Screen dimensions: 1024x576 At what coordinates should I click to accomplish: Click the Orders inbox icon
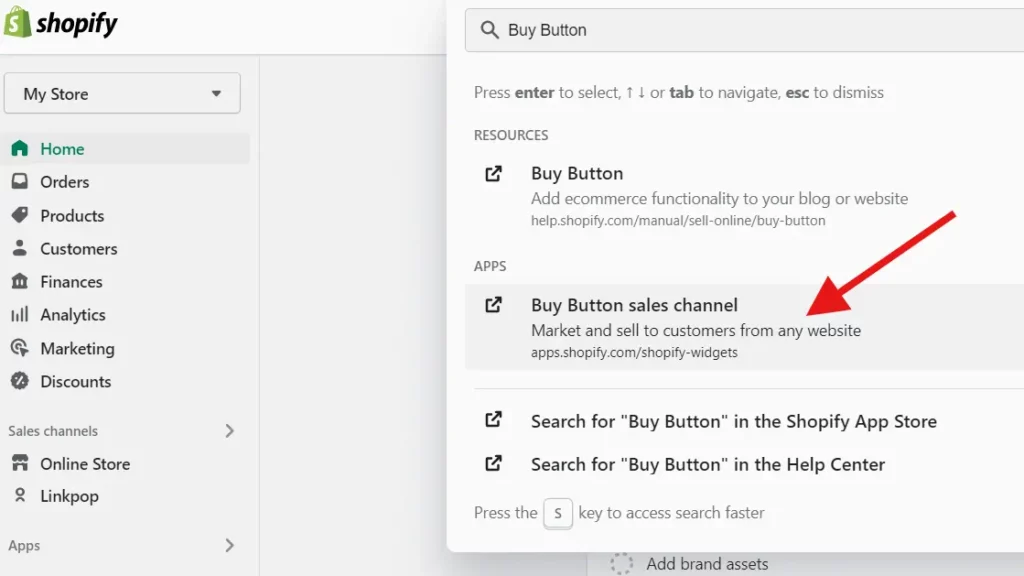click(x=20, y=181)
